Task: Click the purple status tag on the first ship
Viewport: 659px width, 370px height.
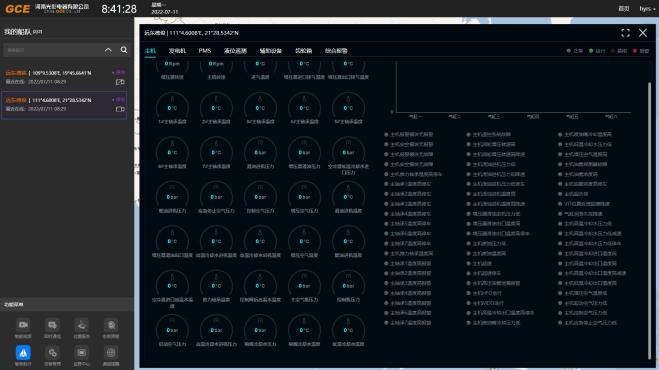Action: click(119, 73)
